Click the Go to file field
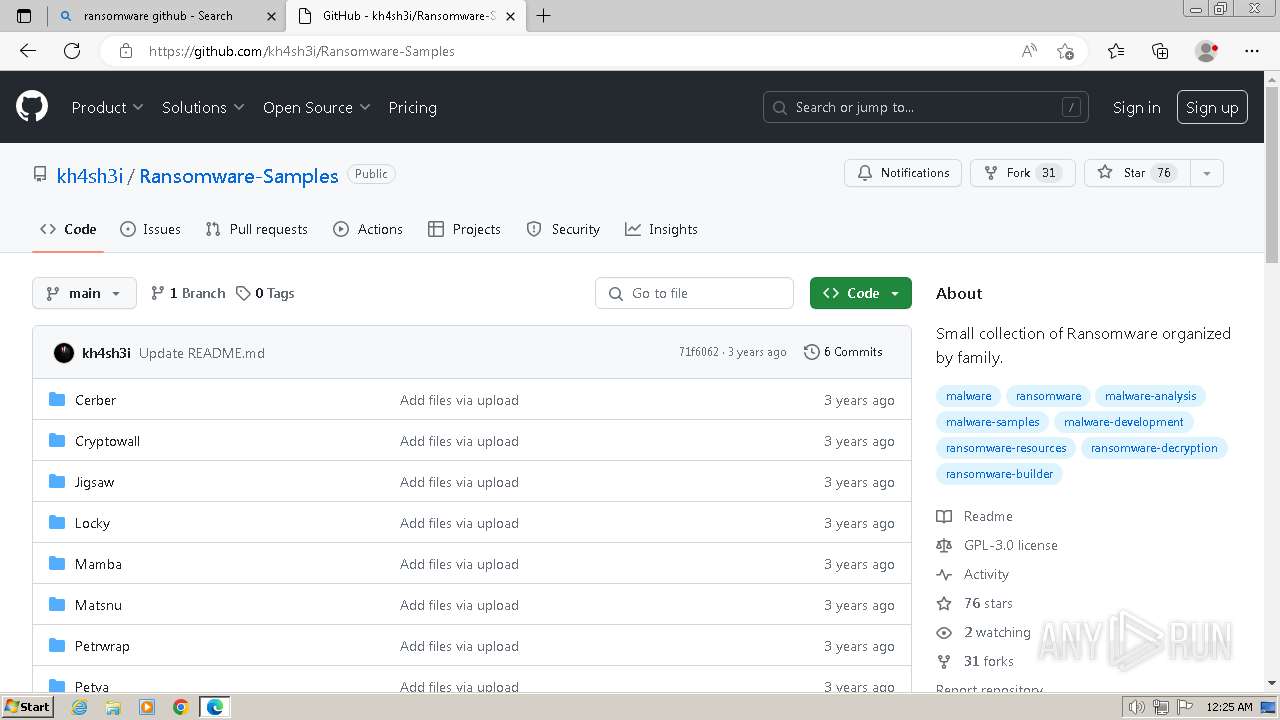The width and height of the screenshot is (1280, 720). 694,293
